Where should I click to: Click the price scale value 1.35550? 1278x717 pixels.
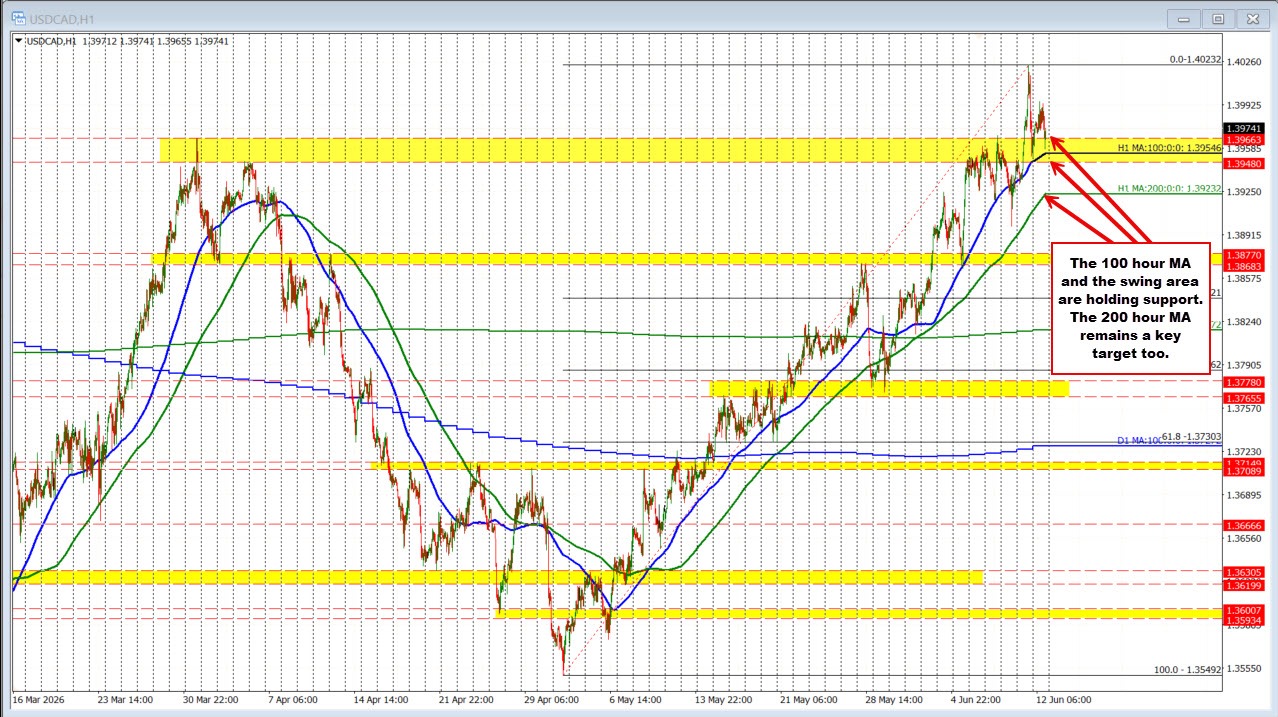coord(1245,669)
